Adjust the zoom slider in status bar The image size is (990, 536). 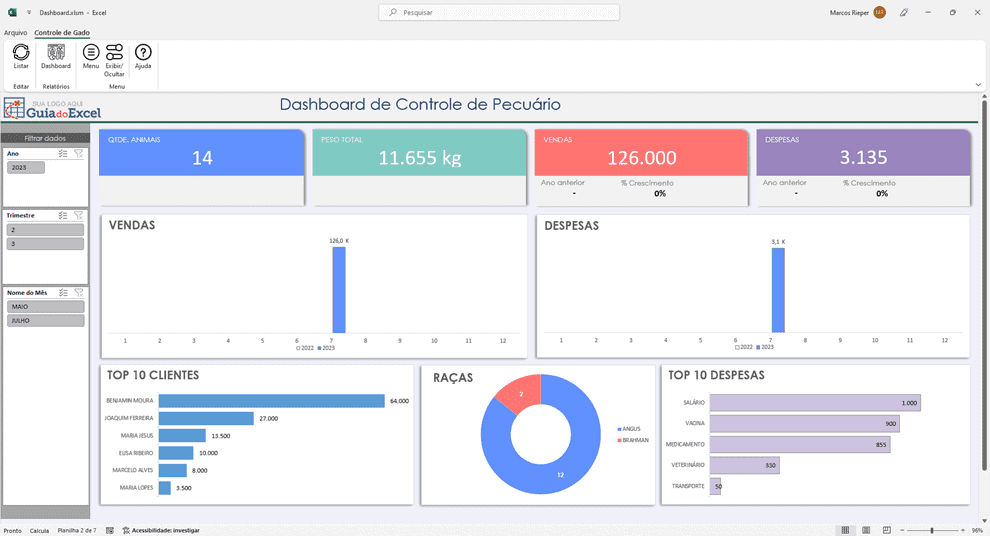932,530
